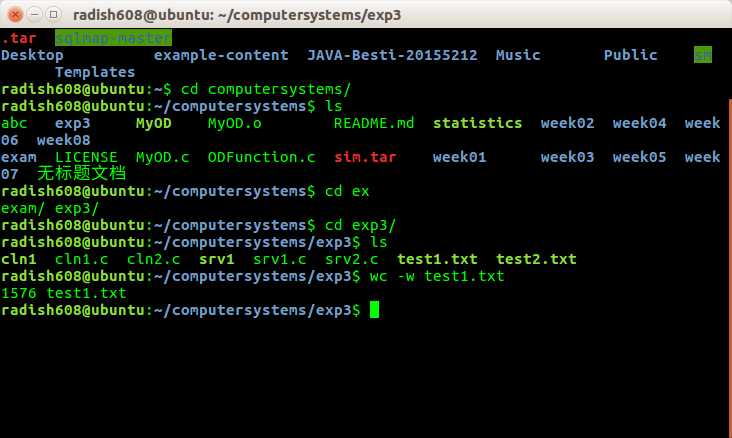Select the week02 directory name
The width and height of the screenshot is (732, 438).
pyautogui.click(x=568, y=123)
